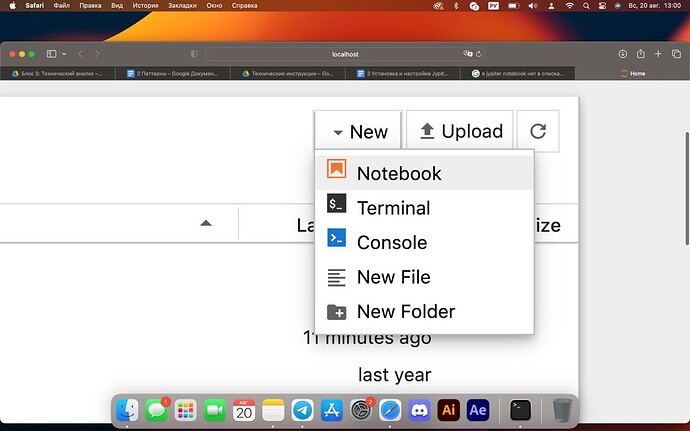Open After Effects from the Dock
The image size is (690, 431).
point(478,410)
